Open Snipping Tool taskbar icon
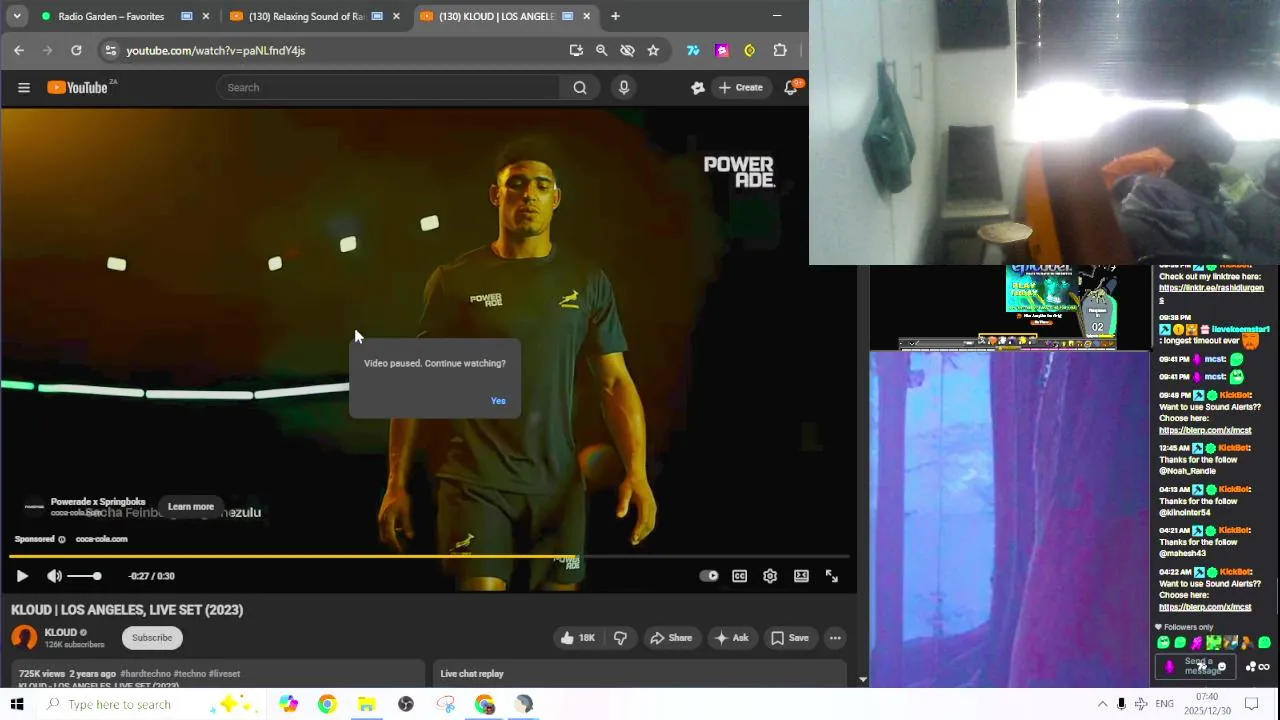This screenshot has height=720, width=1280. pos(446,704)
